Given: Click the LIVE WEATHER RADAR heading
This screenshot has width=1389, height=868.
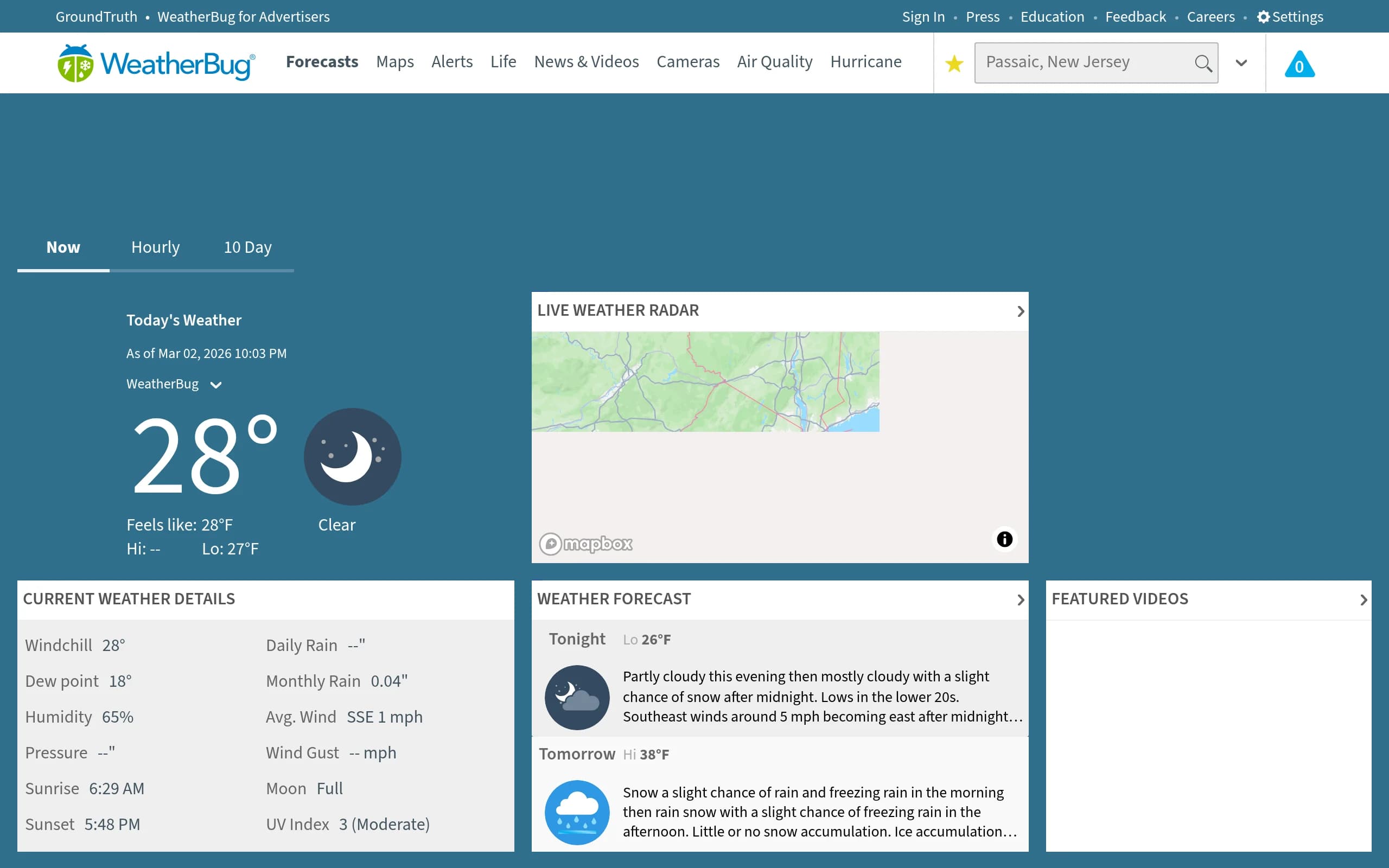Looking at the screenshot, I should coord(617,310).
